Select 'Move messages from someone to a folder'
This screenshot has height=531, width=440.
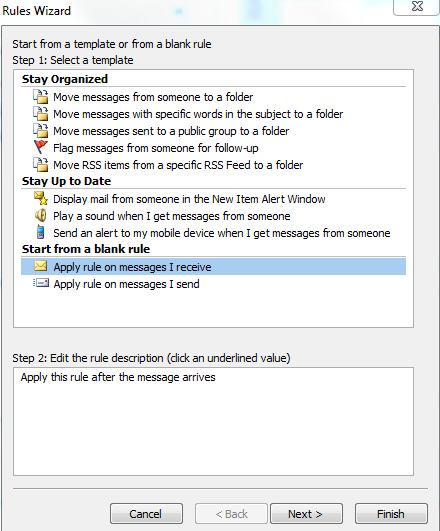(x=153, y=97)
